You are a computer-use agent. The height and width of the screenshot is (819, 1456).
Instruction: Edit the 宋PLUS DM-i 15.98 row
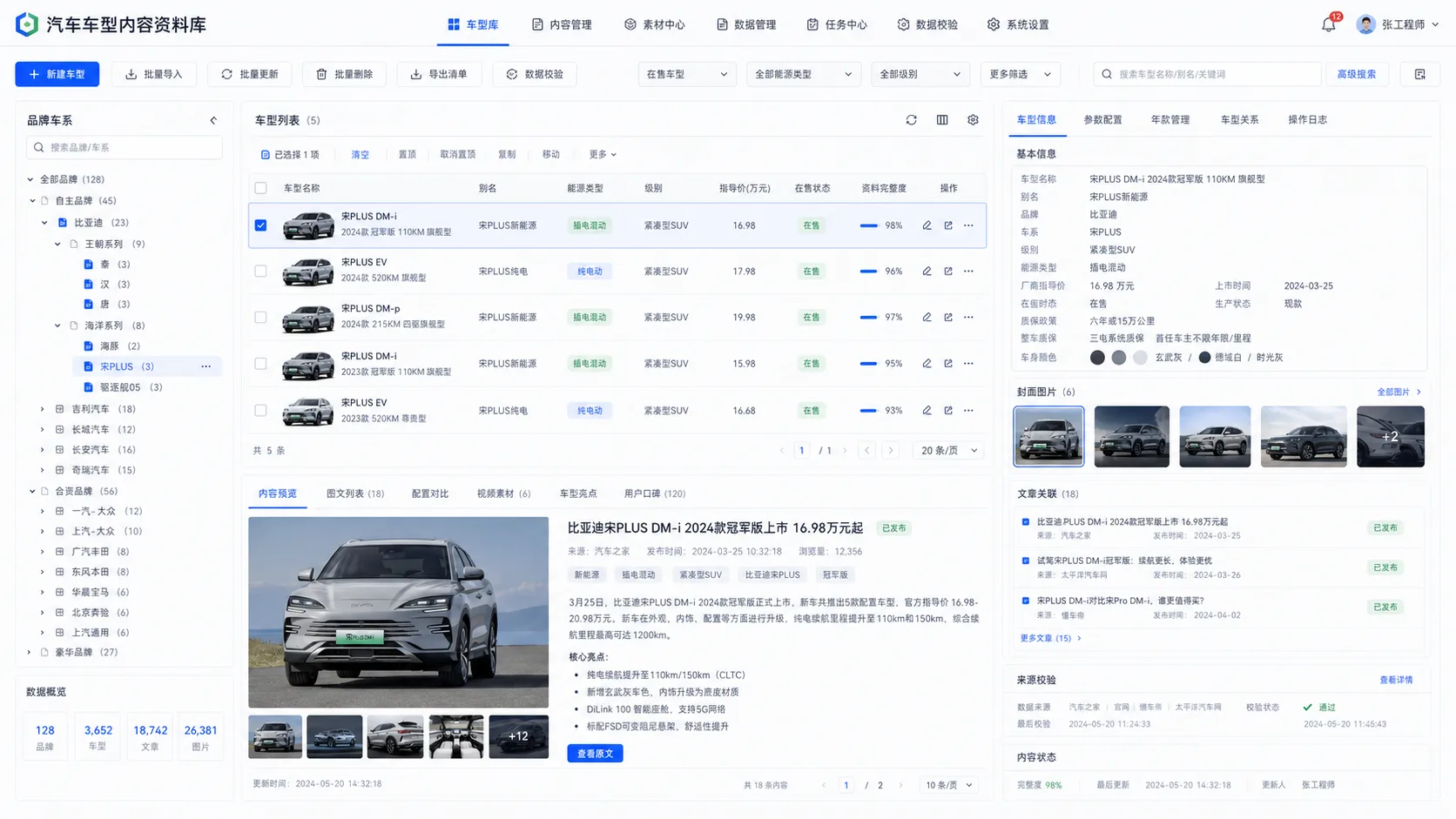pyautogui.click(x=927, y=364)
